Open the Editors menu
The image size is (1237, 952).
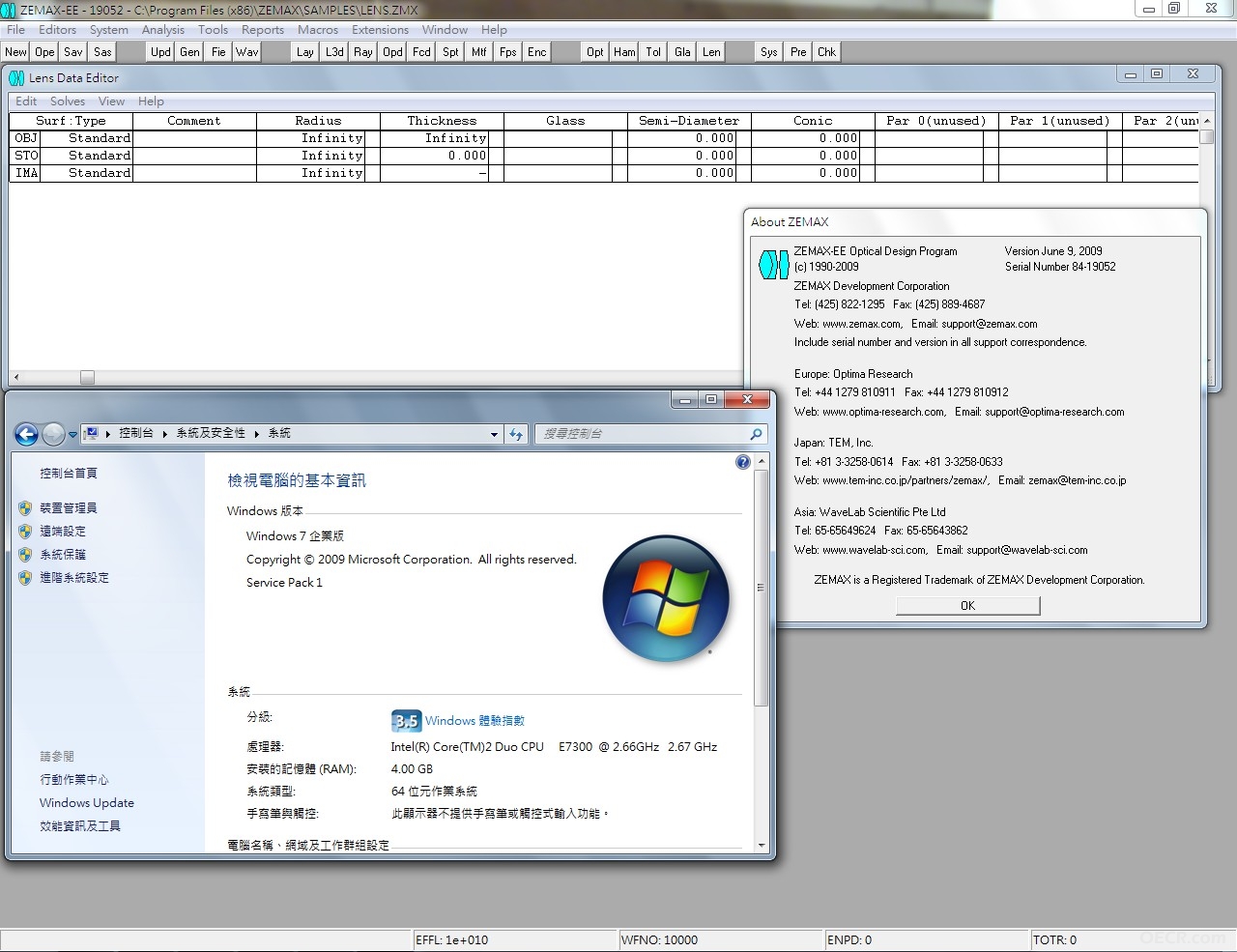click(x=58, y=30)
